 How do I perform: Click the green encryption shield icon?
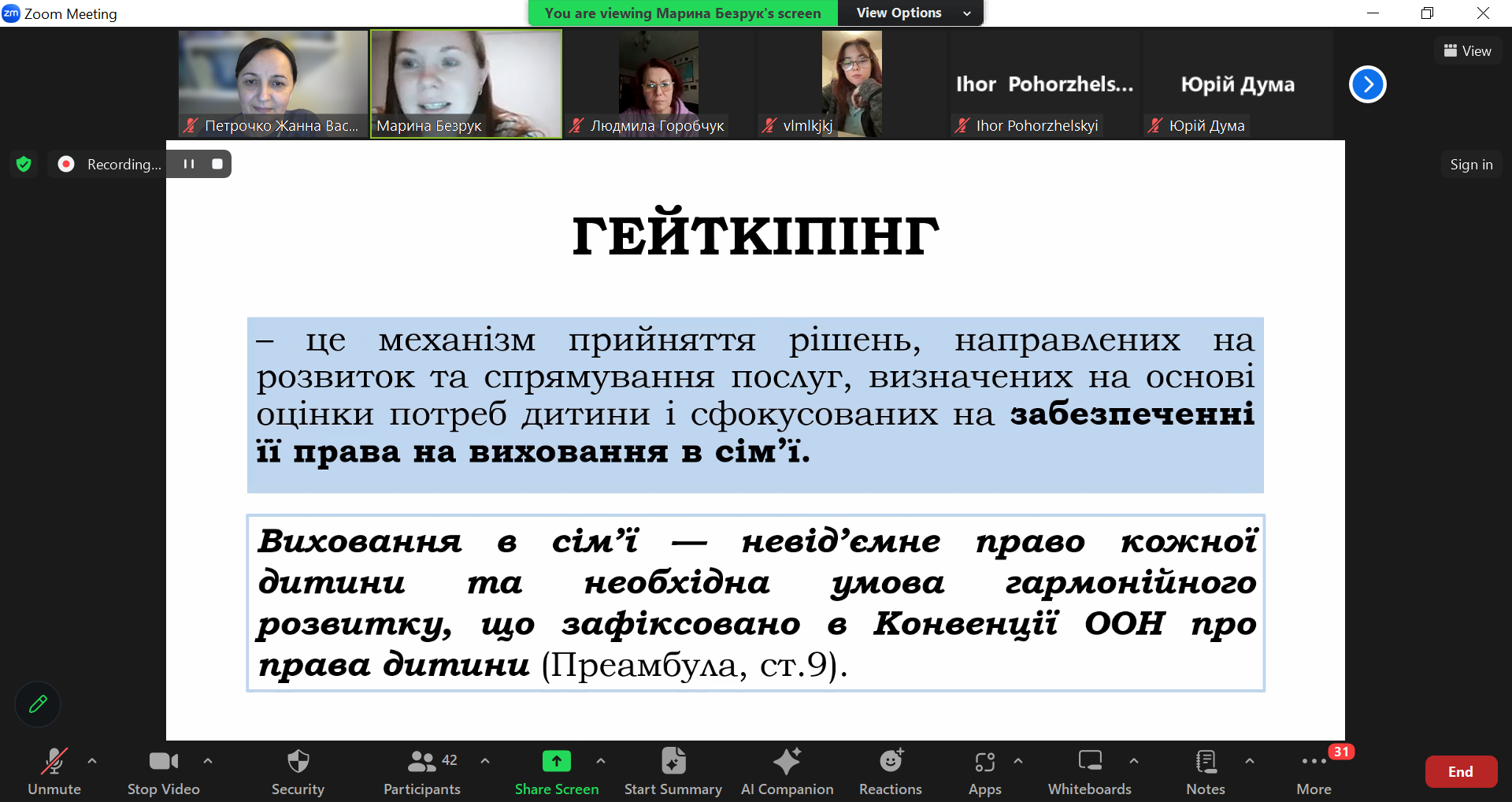(x=24, y=164)
